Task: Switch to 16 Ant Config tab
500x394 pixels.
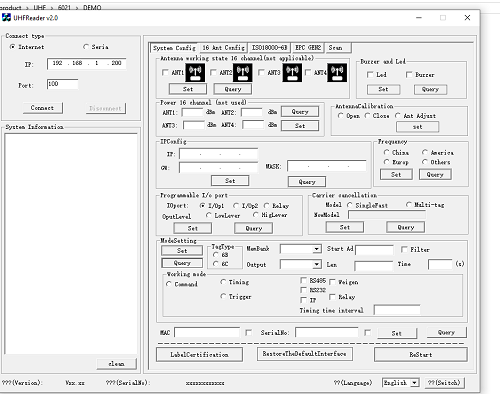Action: click(x=223, y=48)
